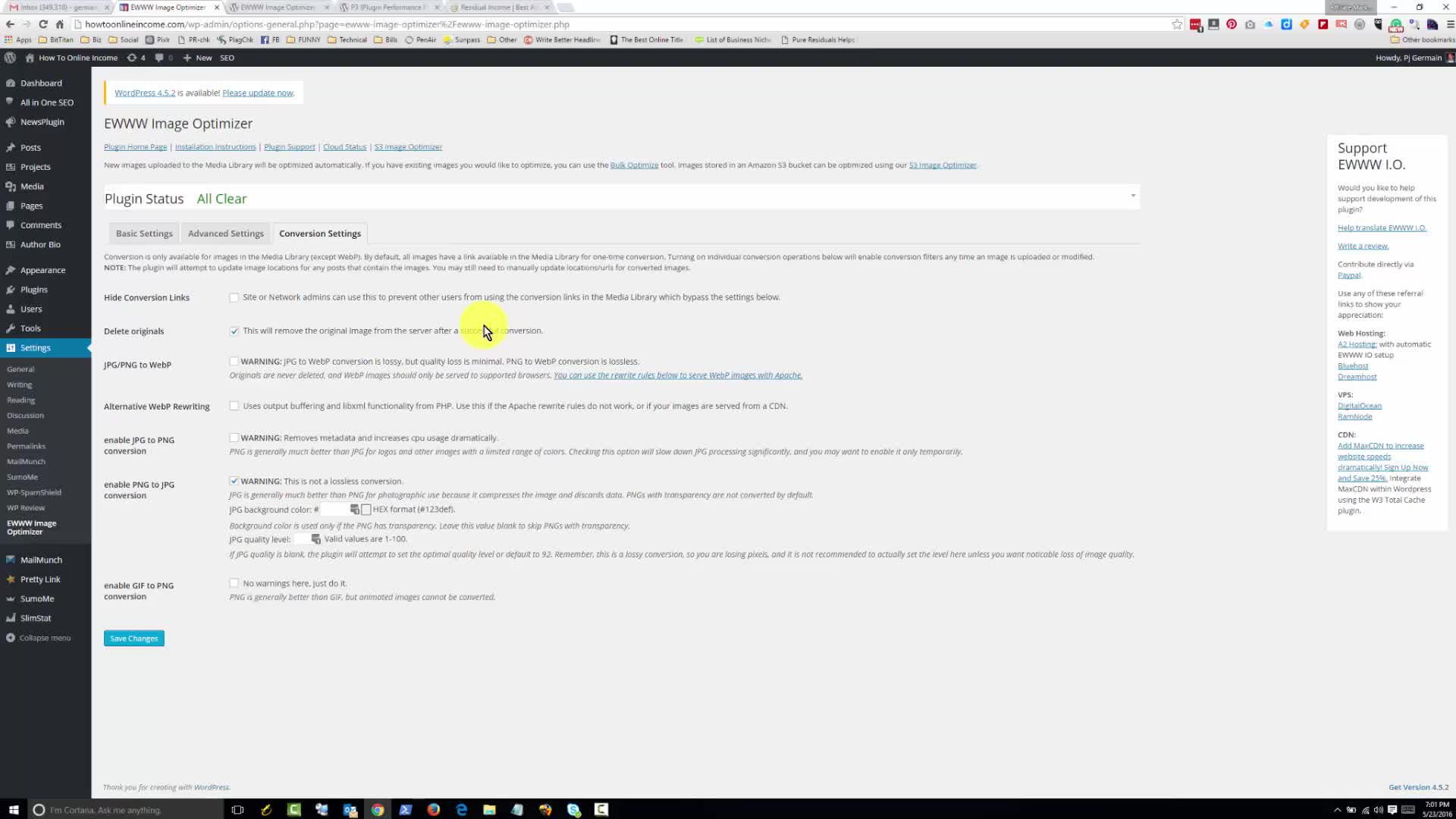Uncheck Delete originals checkbox

[234, 331]
